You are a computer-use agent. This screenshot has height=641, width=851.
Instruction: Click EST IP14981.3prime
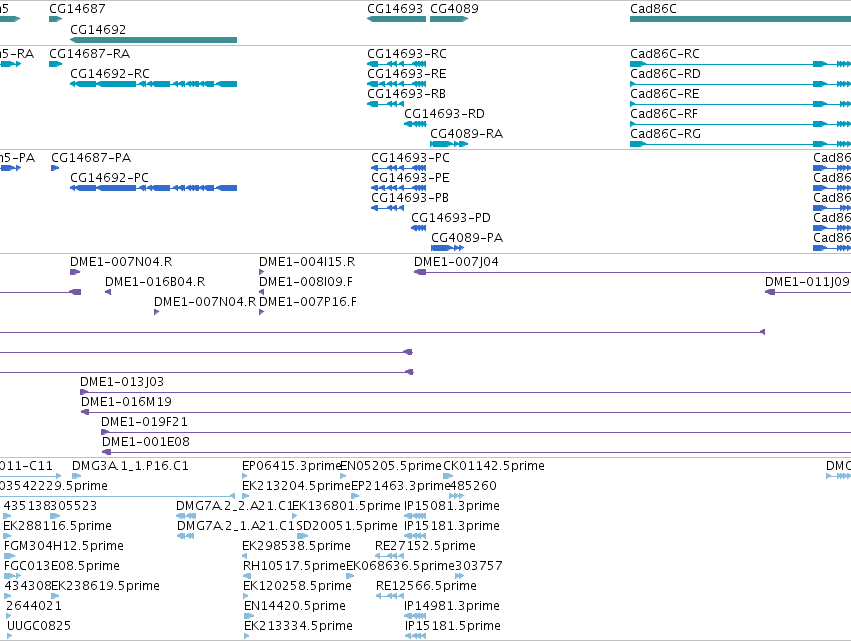[x=452, y=606]
